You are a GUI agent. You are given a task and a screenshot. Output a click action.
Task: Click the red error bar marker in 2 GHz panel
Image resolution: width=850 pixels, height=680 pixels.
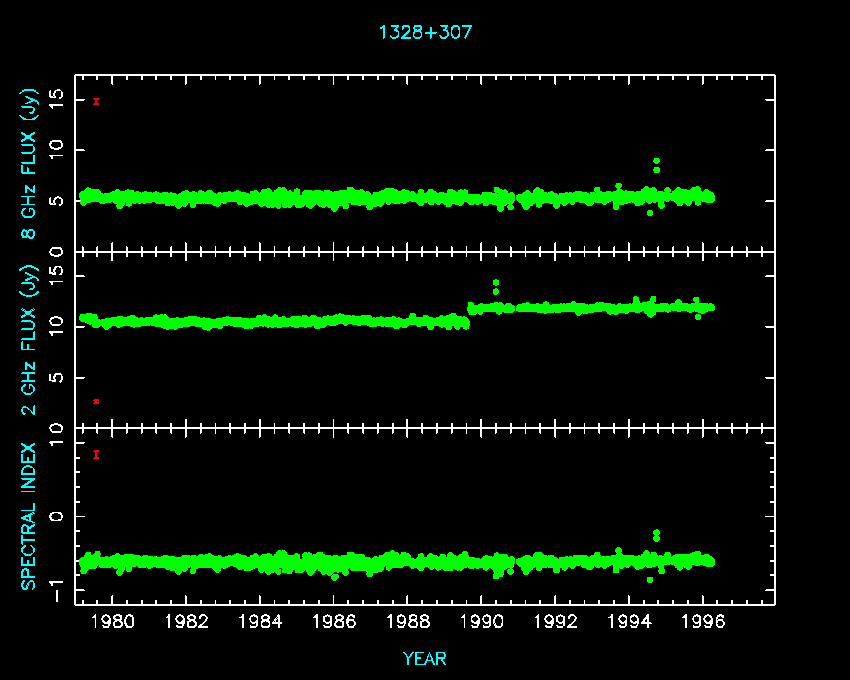click(x=96, y=401)
